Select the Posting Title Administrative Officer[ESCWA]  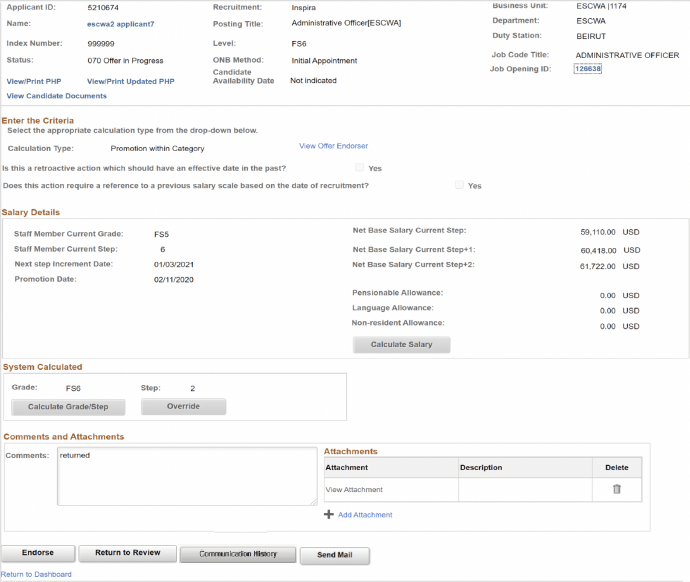(346, 23)
